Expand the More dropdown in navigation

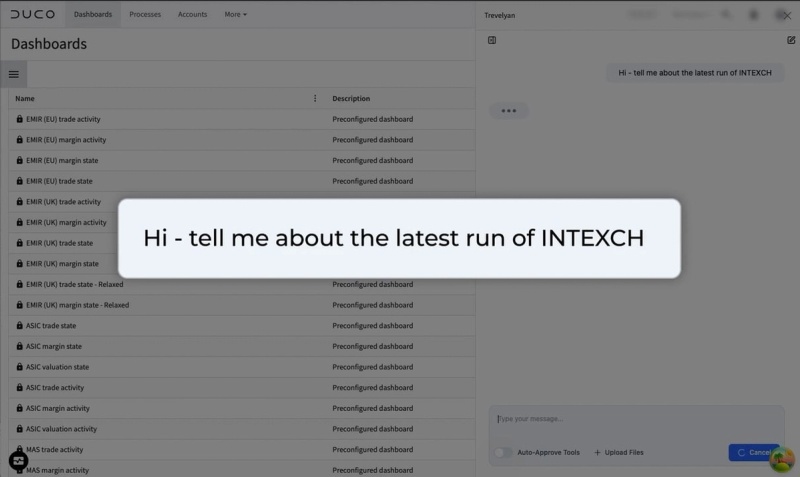tap(235, 14)
